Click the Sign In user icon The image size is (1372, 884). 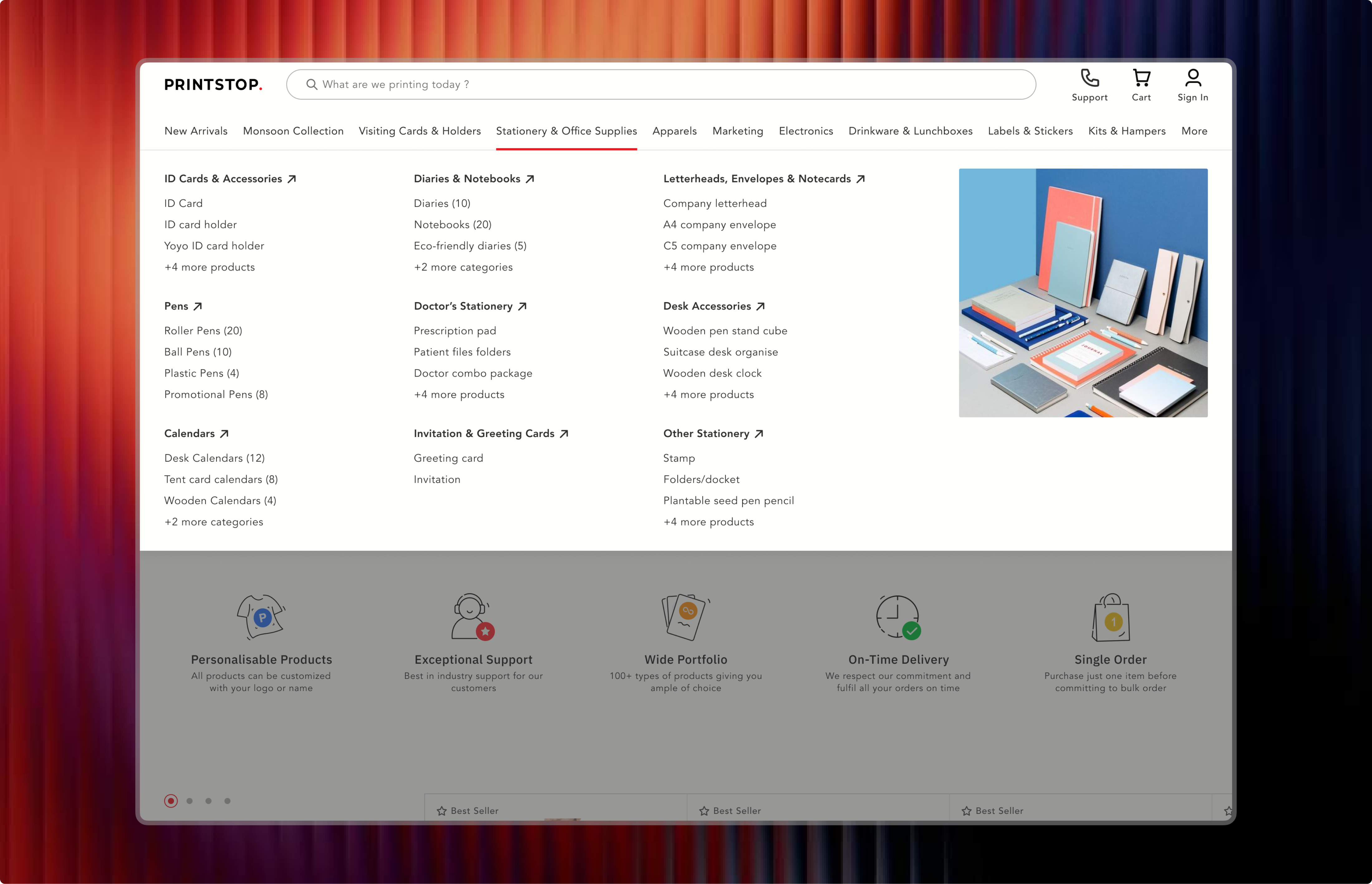[1193, 78]
